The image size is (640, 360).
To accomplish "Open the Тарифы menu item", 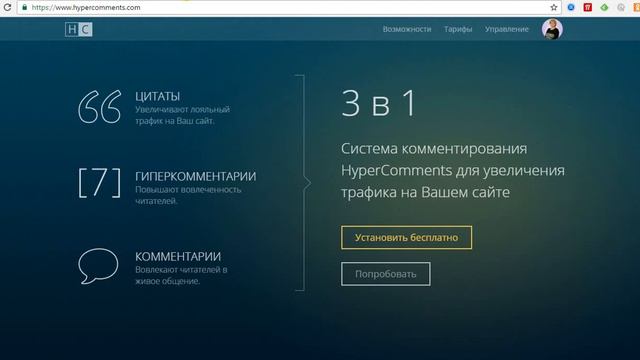I will click(458, 29).
